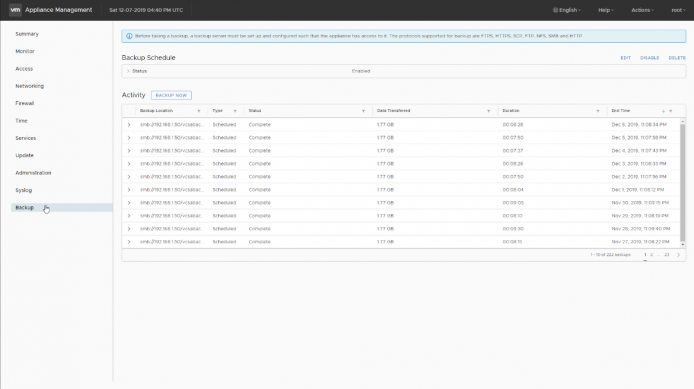Expand the Dec 4, 2019 backup row

click(x=129, y=151)
